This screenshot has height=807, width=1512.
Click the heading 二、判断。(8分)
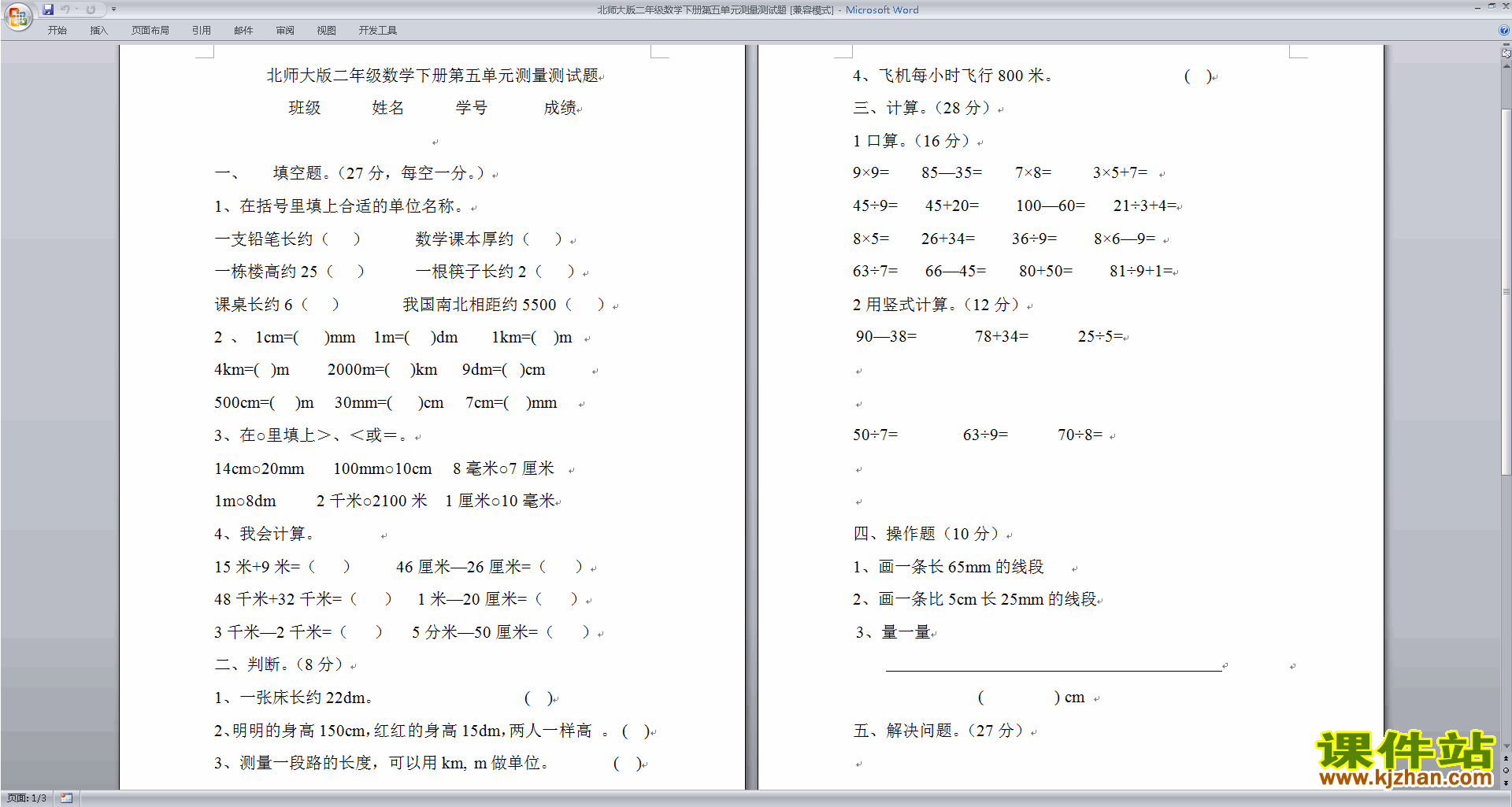(280, 665)
